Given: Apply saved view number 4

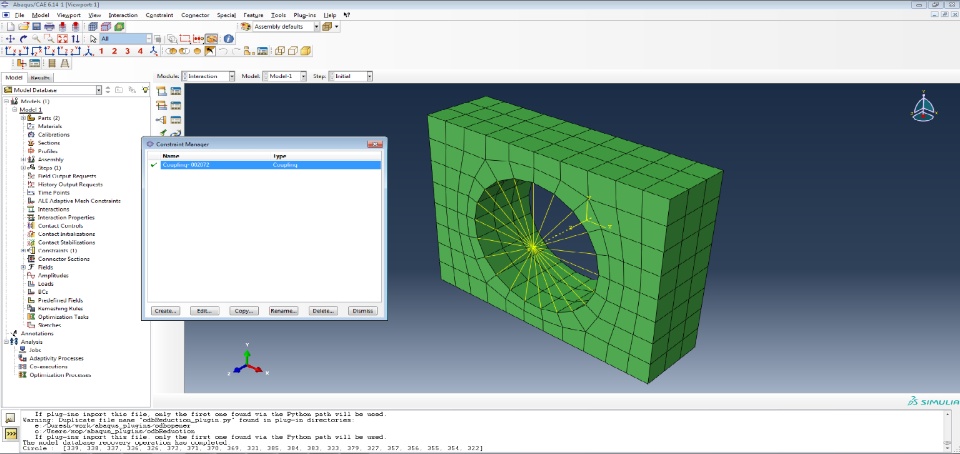Looking at the screenshot, I should pos(140,51).
